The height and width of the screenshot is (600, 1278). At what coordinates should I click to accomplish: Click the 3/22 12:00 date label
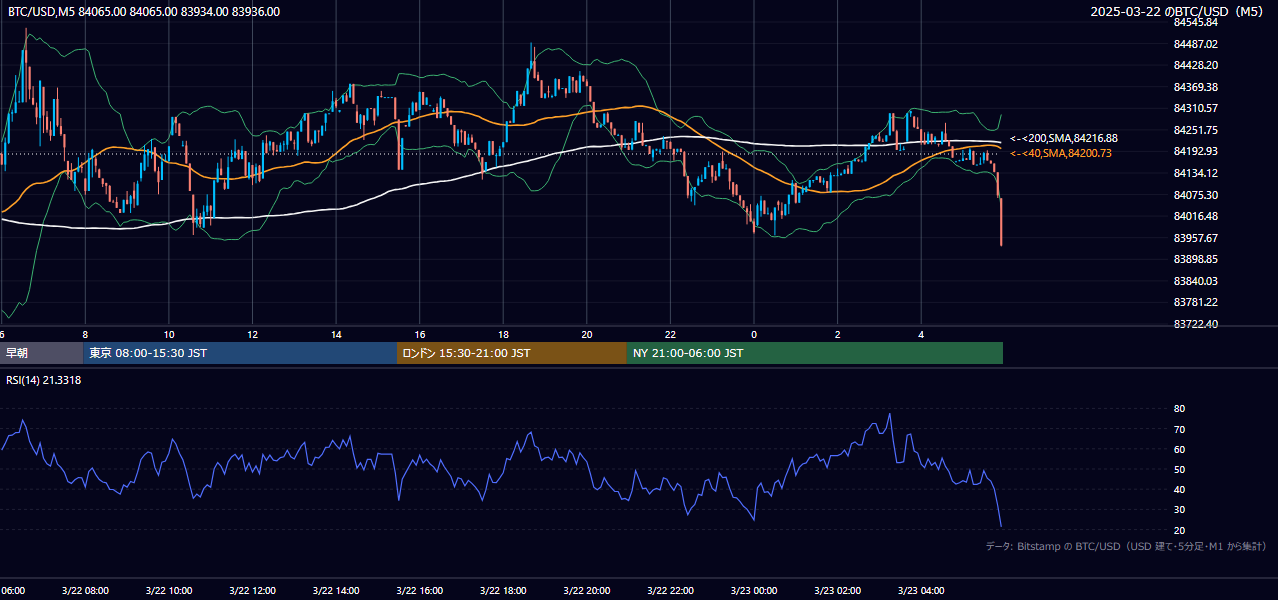[252, 591]
